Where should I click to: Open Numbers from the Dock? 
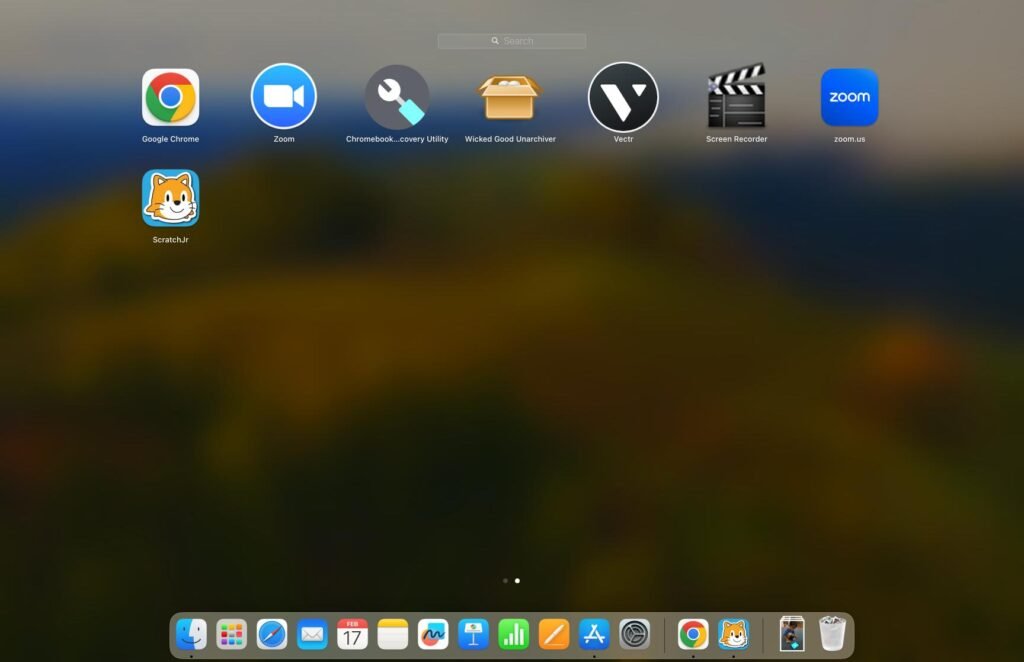pos(514,634)
